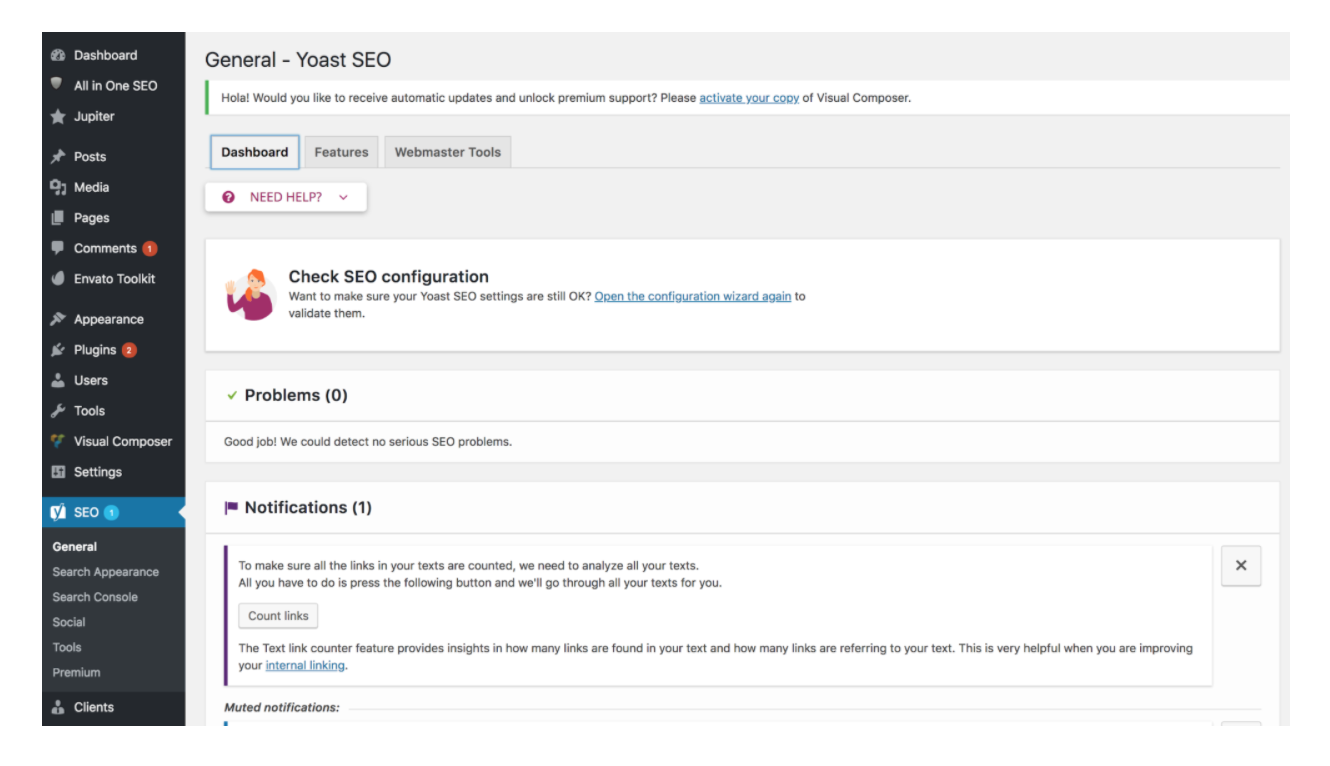Click the Tools wrench icon
The height and width of the screenshot is (766, 1330).
pos(58,411)
